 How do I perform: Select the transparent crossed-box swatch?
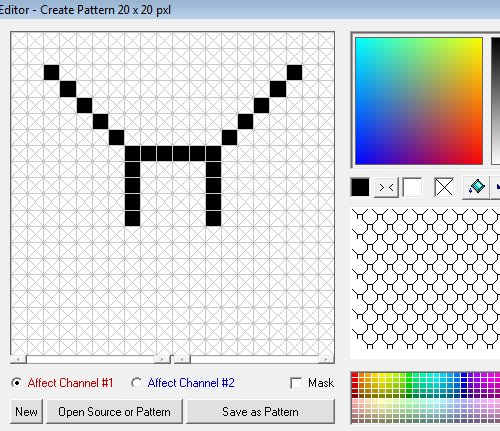(x=444, y=187)
